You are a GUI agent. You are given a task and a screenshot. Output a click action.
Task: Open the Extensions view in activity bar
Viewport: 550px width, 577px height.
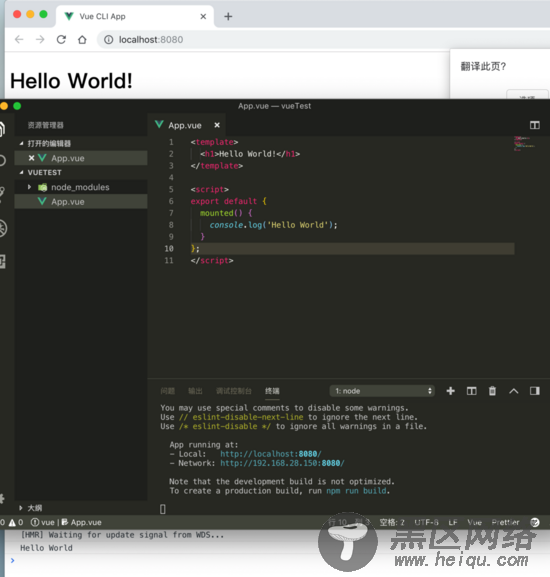pyautogui.click(x=3, y=261)
